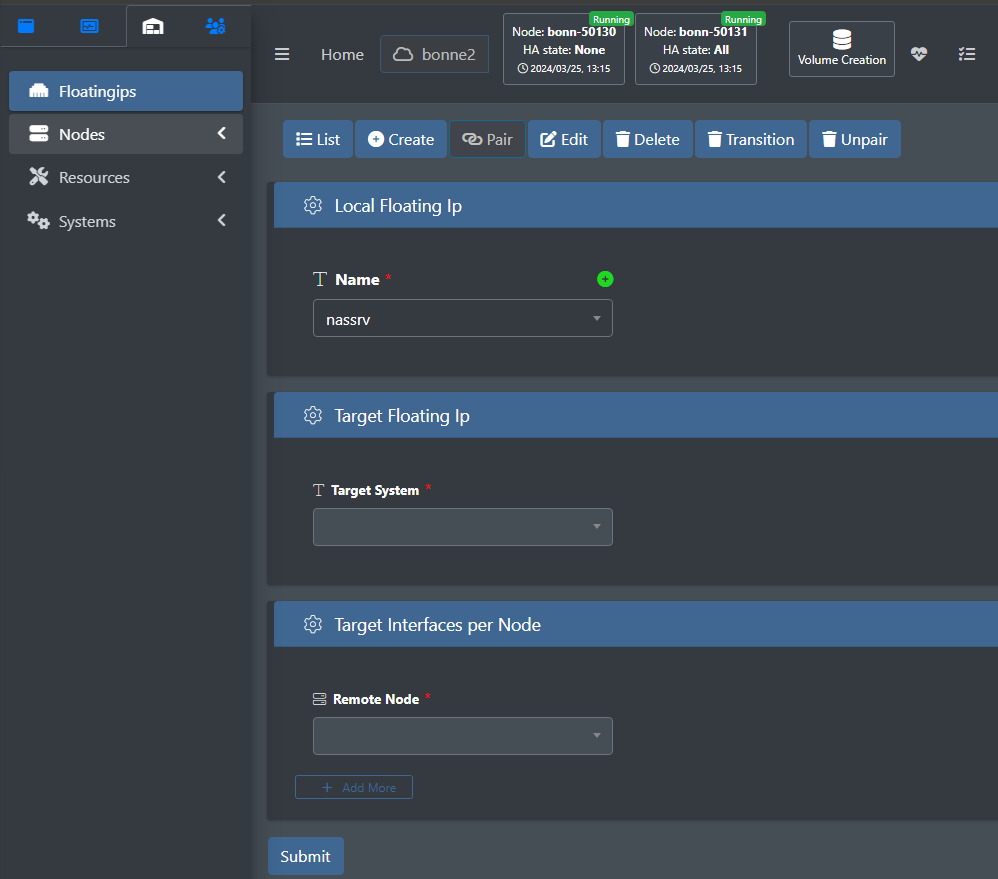The height and width of the screenshot is (879, 998).
Task: Select Floatingips in the sidebar
Action: pos(126,91)
